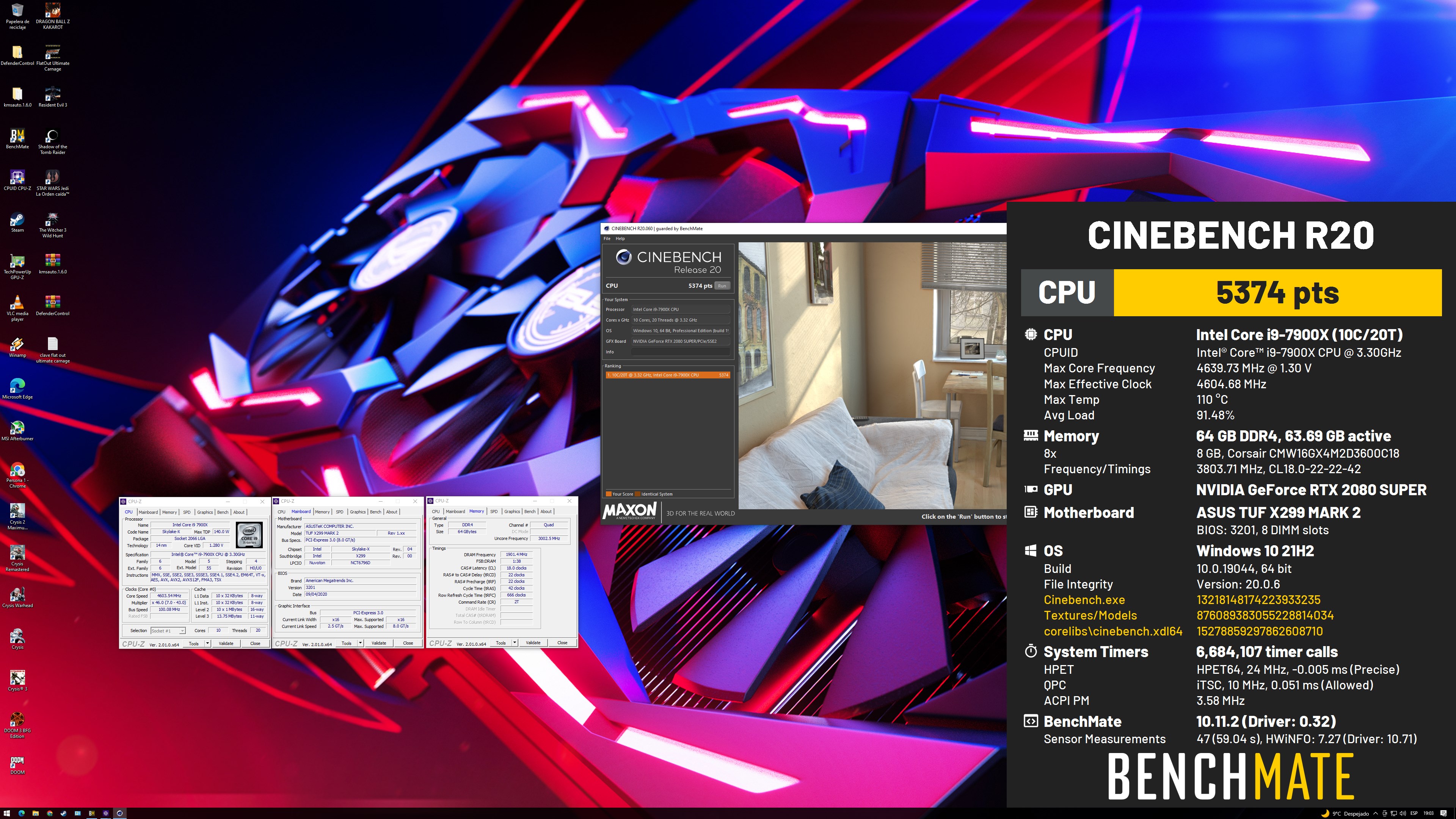
Task: Click the rendered room image in Cinebench
Action: (x=872, y=375)
